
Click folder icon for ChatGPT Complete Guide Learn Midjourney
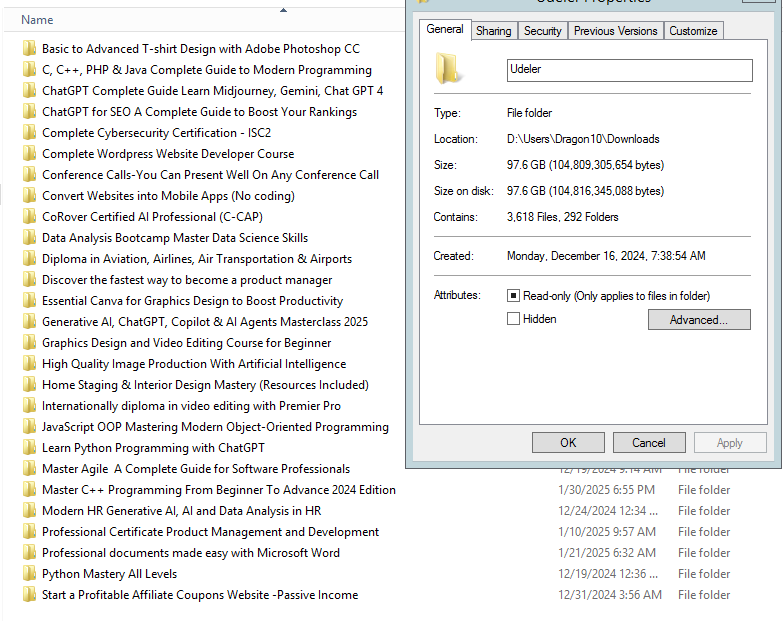(29, 90)
